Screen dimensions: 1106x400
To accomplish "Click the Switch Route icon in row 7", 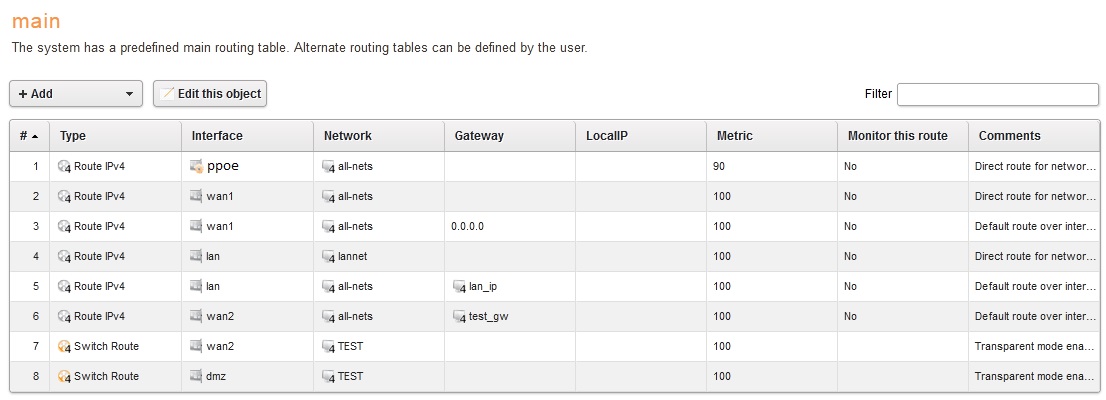I will (65, 347).
